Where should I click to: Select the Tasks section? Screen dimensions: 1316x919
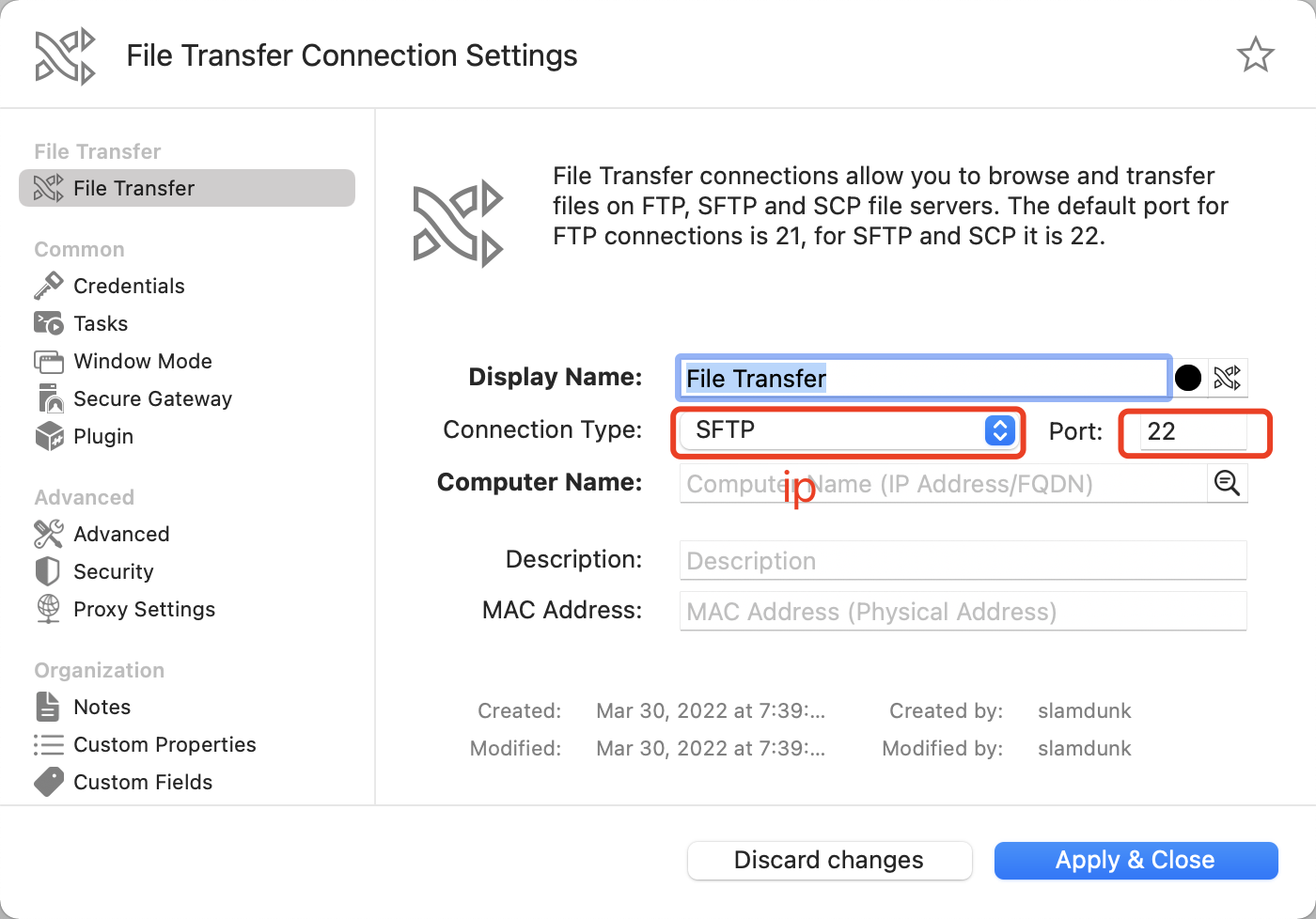[100, 323]
